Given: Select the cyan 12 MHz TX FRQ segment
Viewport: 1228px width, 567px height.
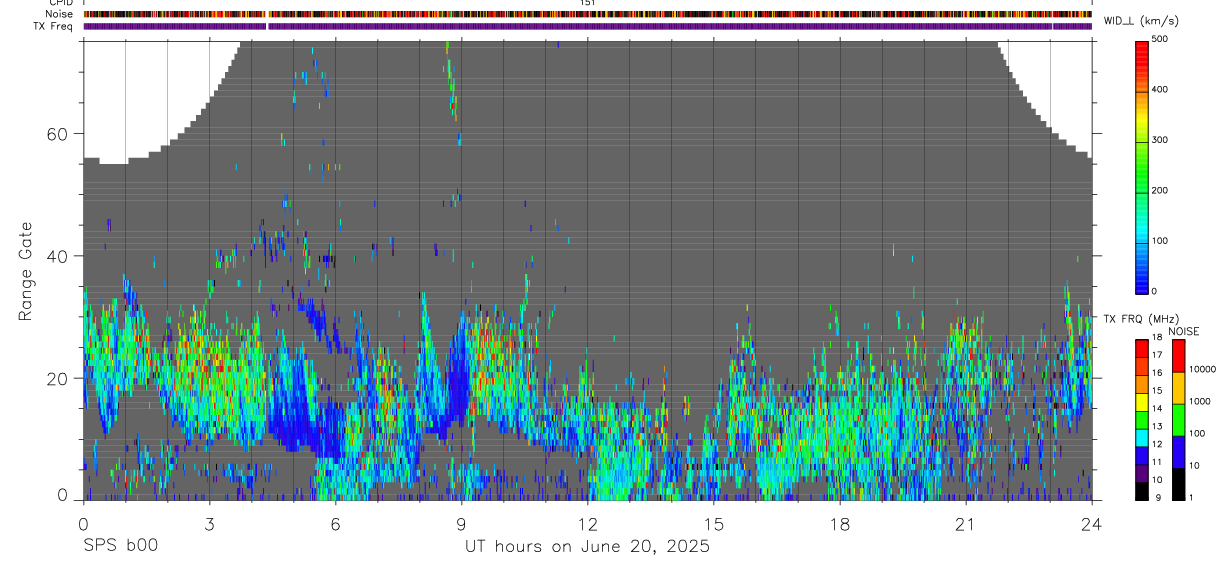Looking at the screenshot, I should [1142, 438].
